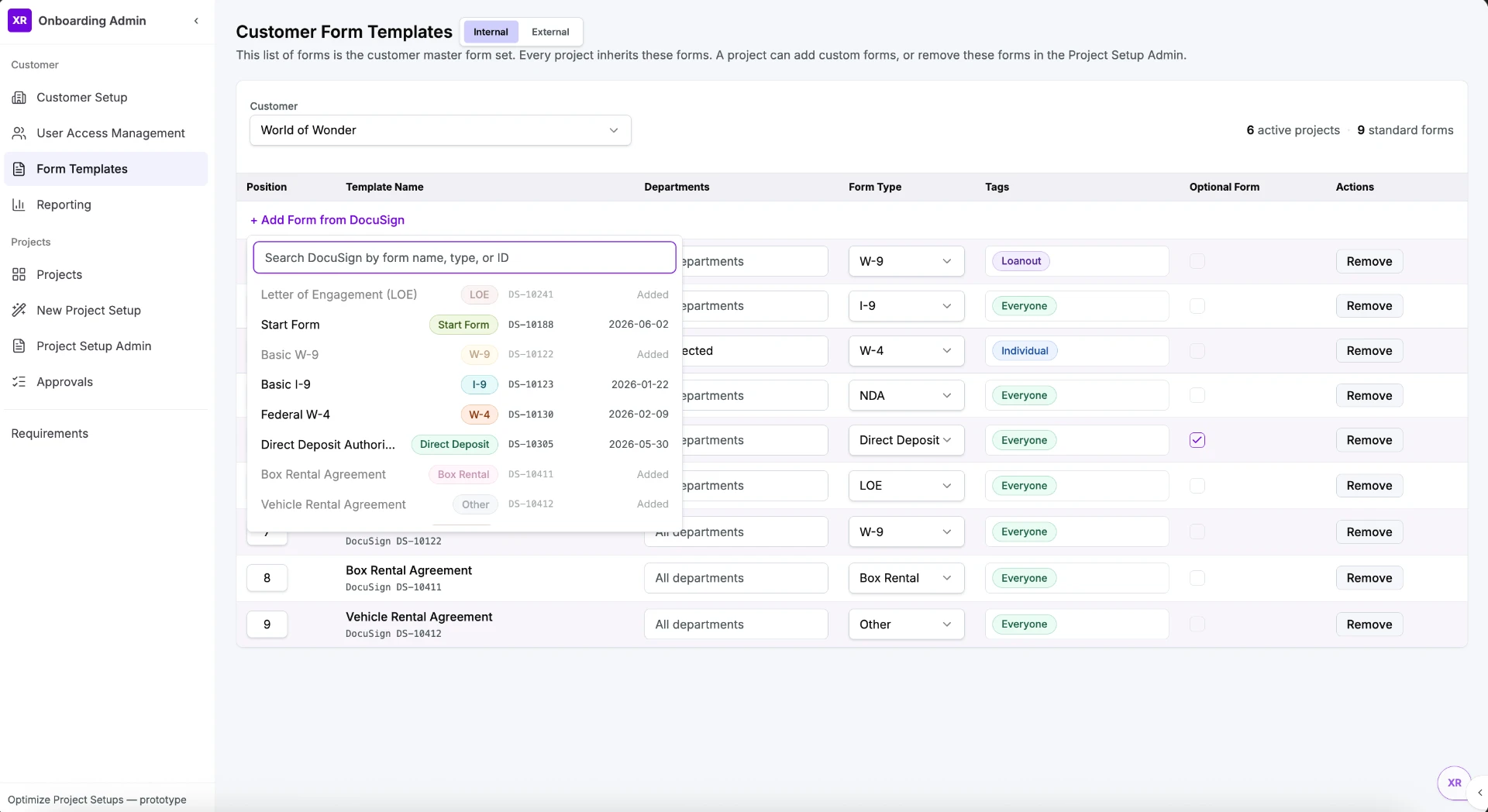Click Remove in the Loanout row
Image resolution: width=1488 pixels, height=812 pixels.
coord(1369,261)
